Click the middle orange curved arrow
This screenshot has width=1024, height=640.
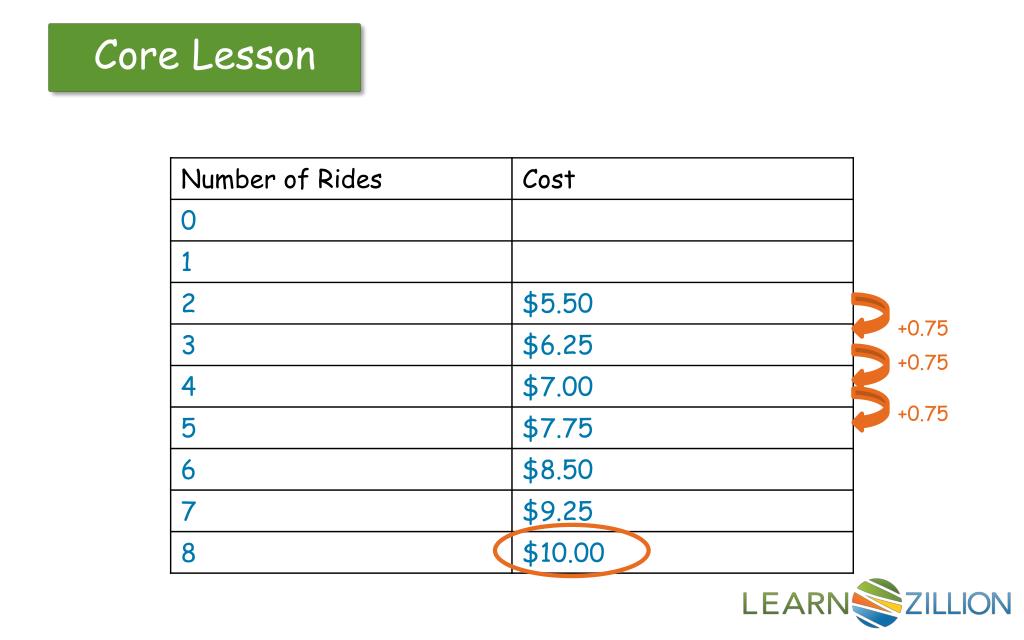pyautogui.click(x=871, y=364)
